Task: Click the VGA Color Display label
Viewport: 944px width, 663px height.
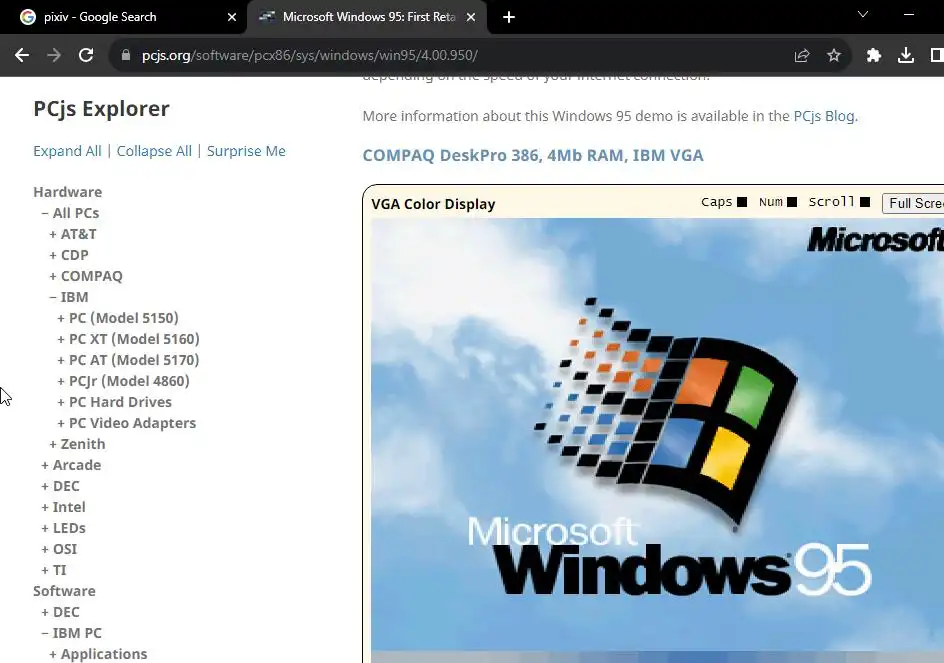Action: [x=433, y=204]
